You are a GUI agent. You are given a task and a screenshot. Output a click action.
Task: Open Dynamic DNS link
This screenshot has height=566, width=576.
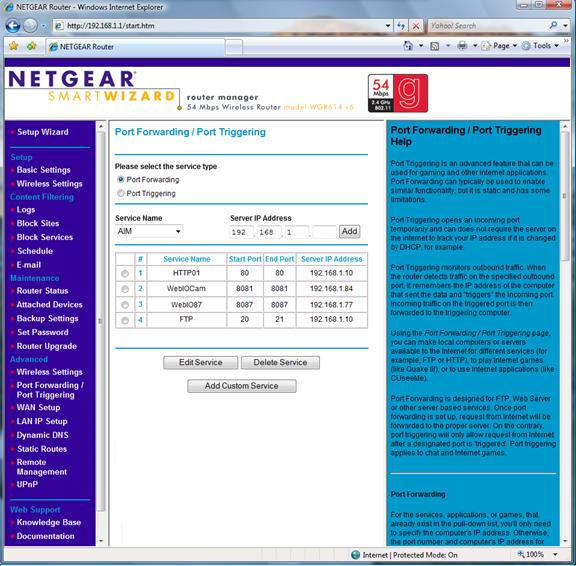43,435
